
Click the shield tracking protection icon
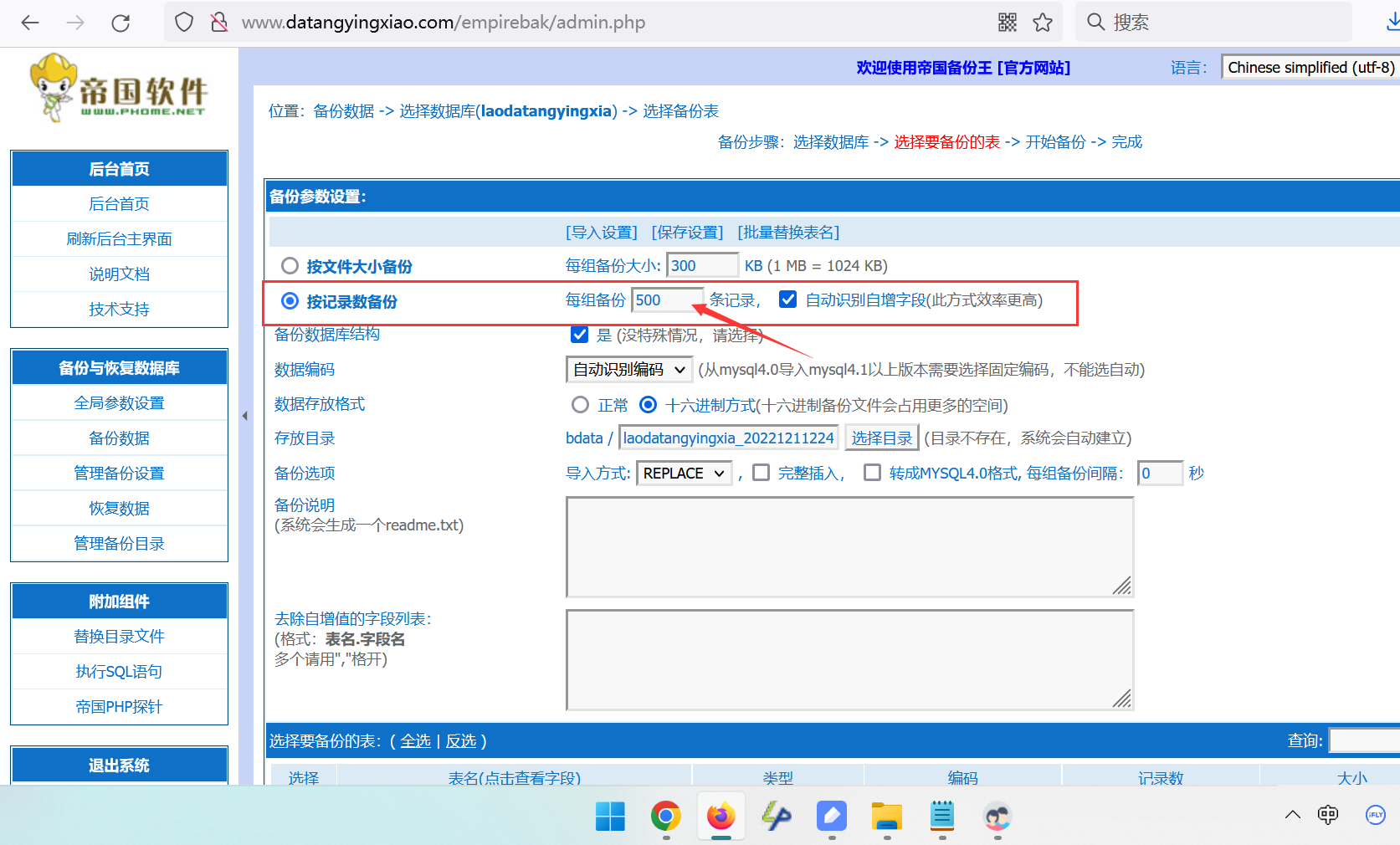click(184, 23)
